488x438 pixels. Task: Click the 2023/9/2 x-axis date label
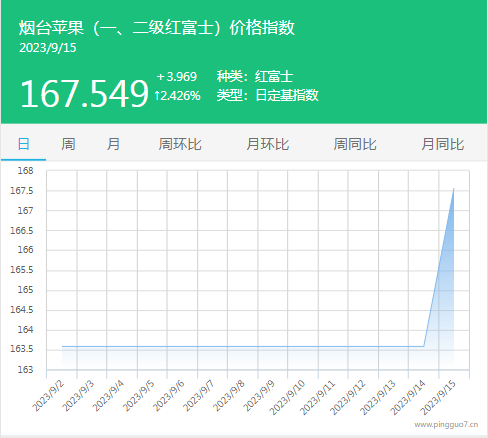48,396
